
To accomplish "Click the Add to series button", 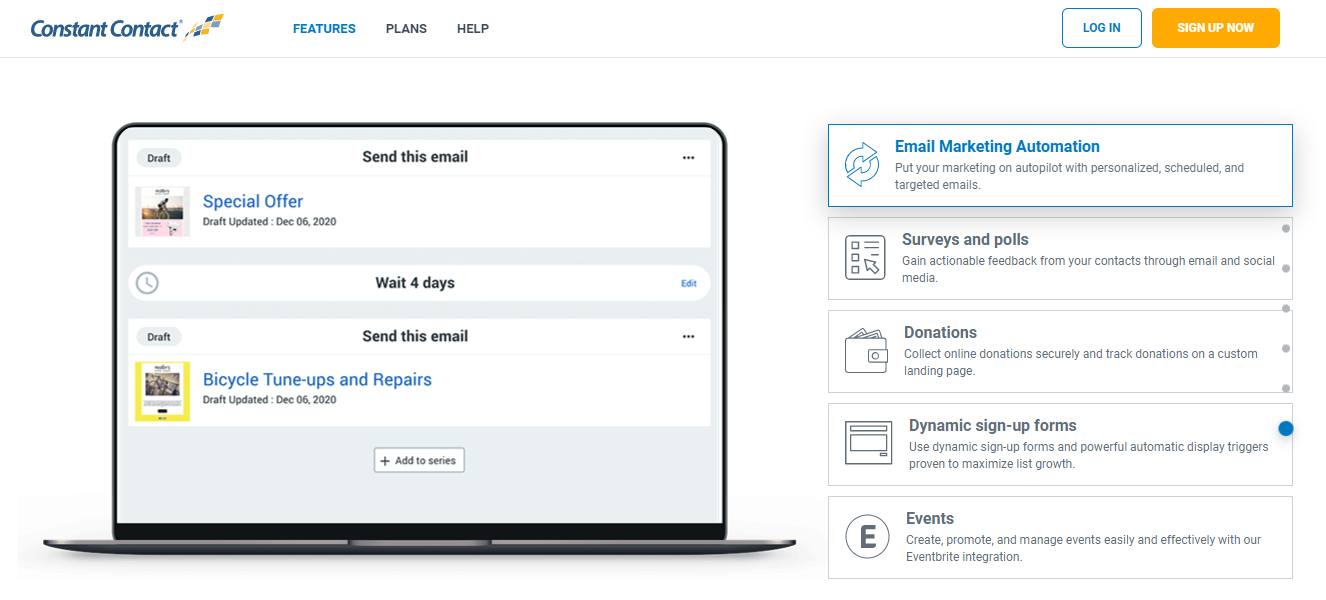I will 419,460.
